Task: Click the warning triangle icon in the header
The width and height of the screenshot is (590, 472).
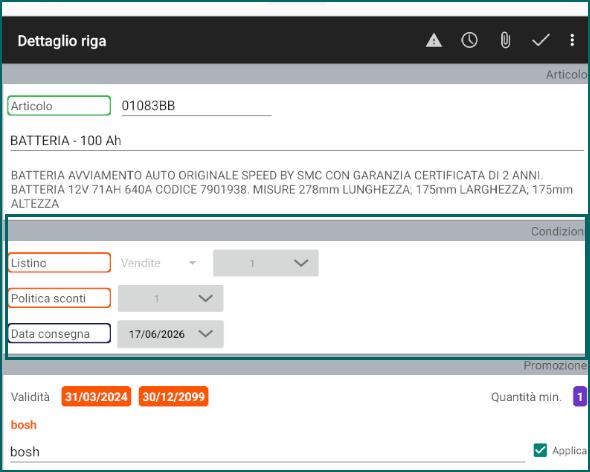Action: [x=433, y=40]
